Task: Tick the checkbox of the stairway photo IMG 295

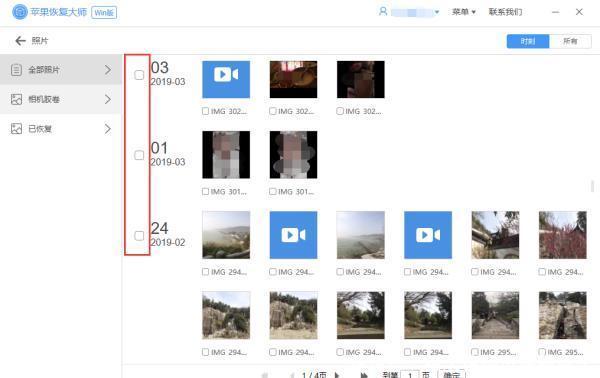Action: point(475,352)
